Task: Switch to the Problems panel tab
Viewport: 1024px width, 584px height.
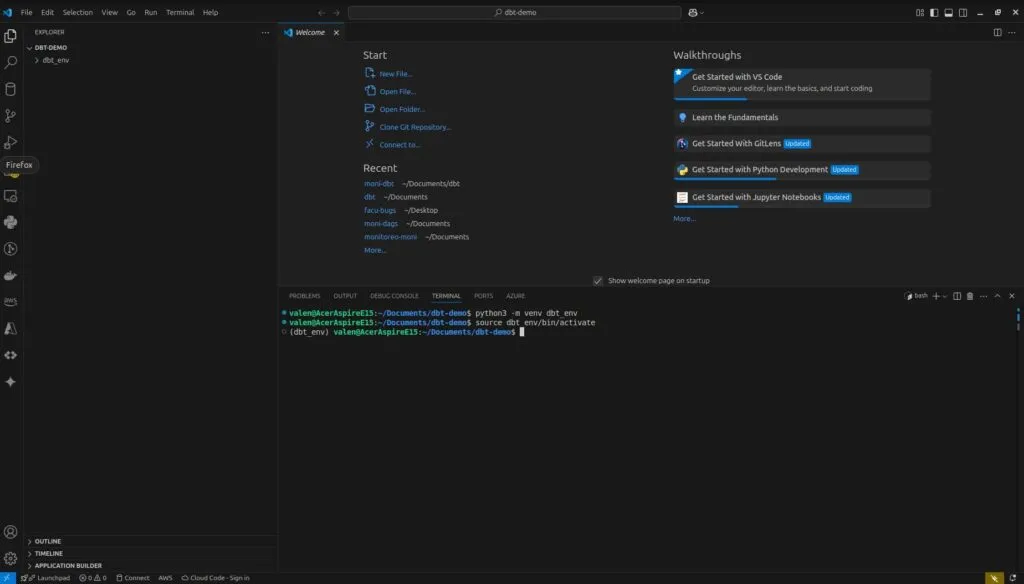Action: pos(304,296)
